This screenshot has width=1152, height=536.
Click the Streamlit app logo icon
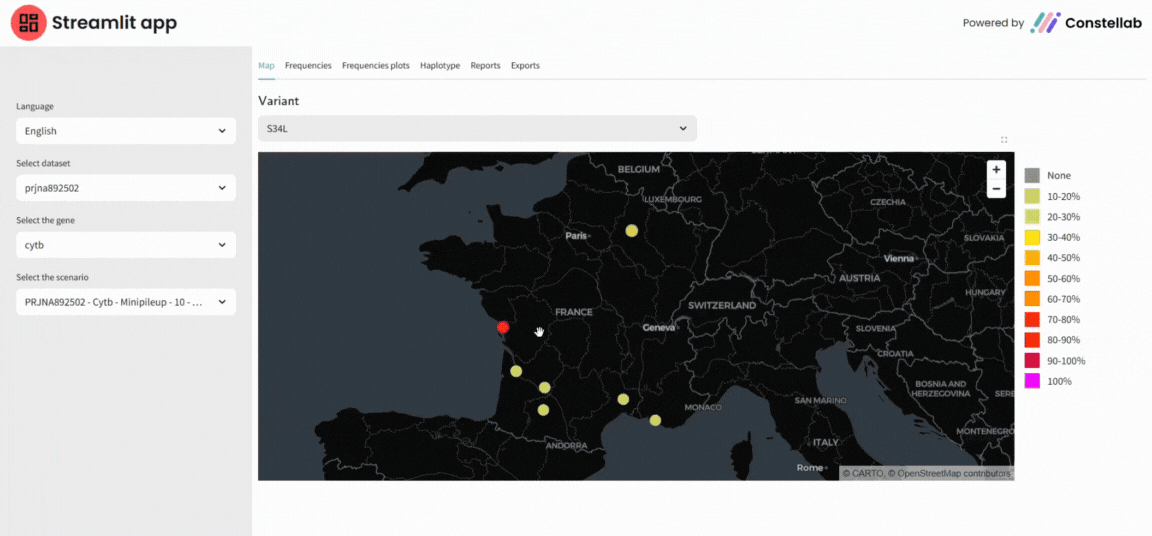click(x=28, y=23)
